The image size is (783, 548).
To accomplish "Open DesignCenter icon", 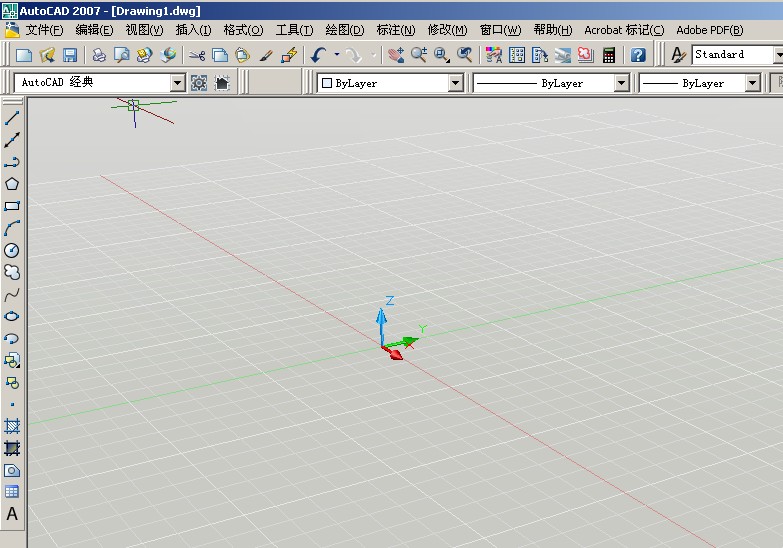I will coord(517,55).
